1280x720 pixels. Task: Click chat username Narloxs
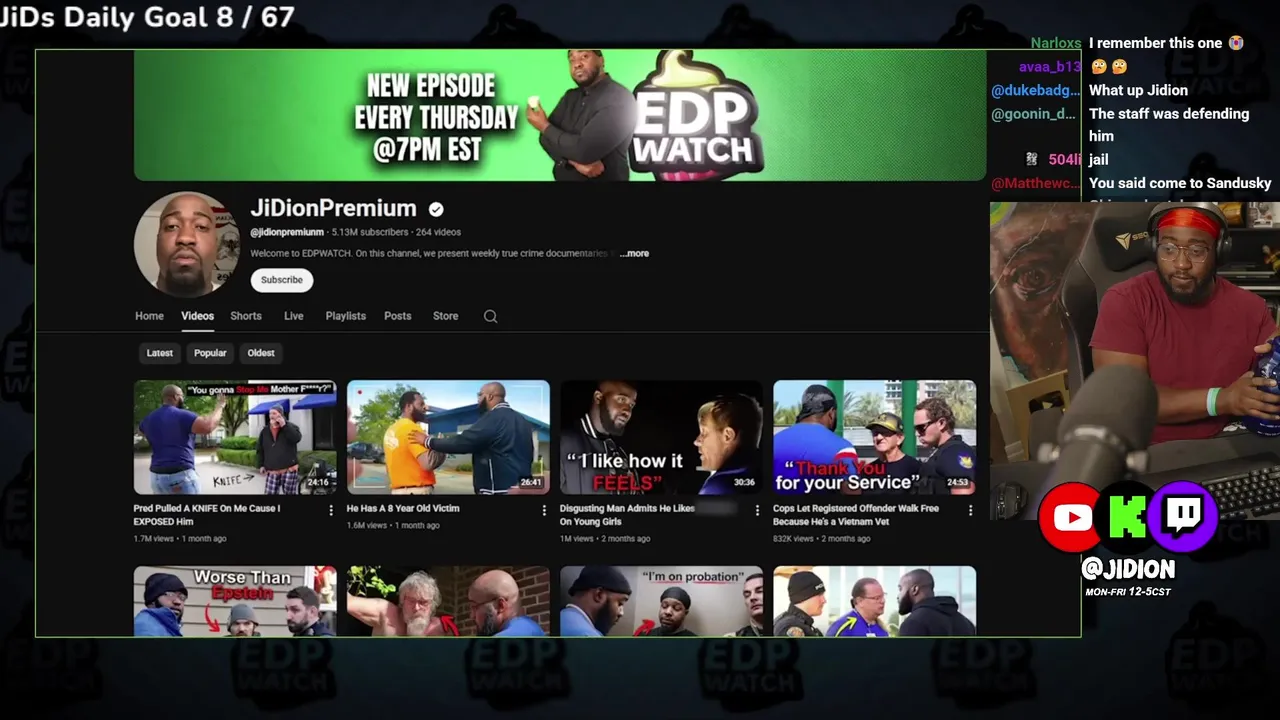[1056, 43]
